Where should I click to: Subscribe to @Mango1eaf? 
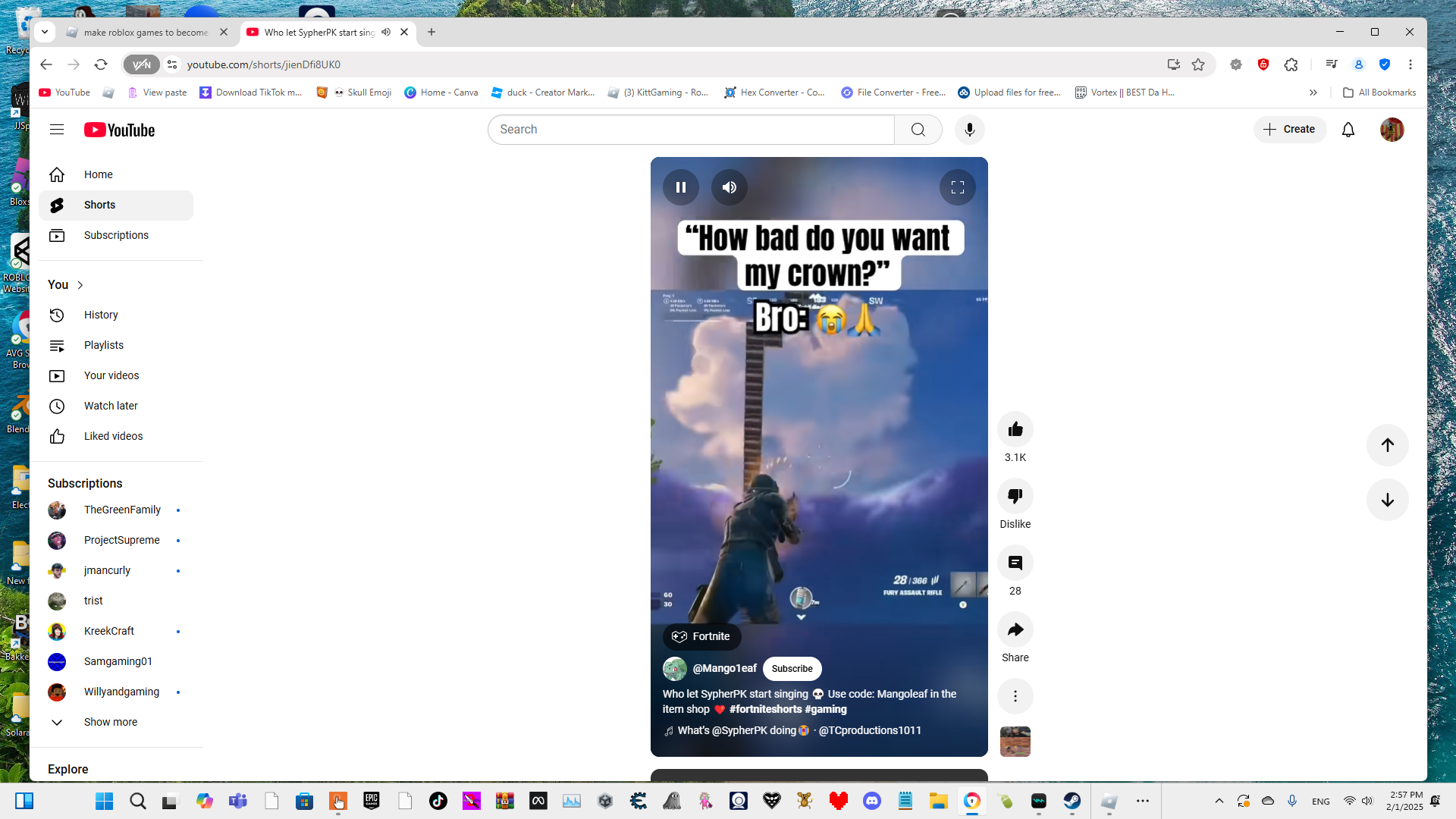click(792, 669)
